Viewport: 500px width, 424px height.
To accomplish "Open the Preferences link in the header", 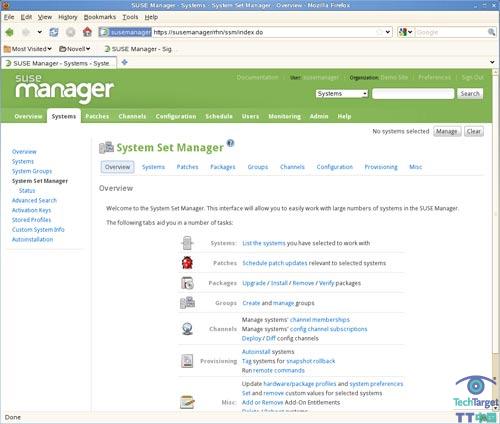I will pos(434,78).
